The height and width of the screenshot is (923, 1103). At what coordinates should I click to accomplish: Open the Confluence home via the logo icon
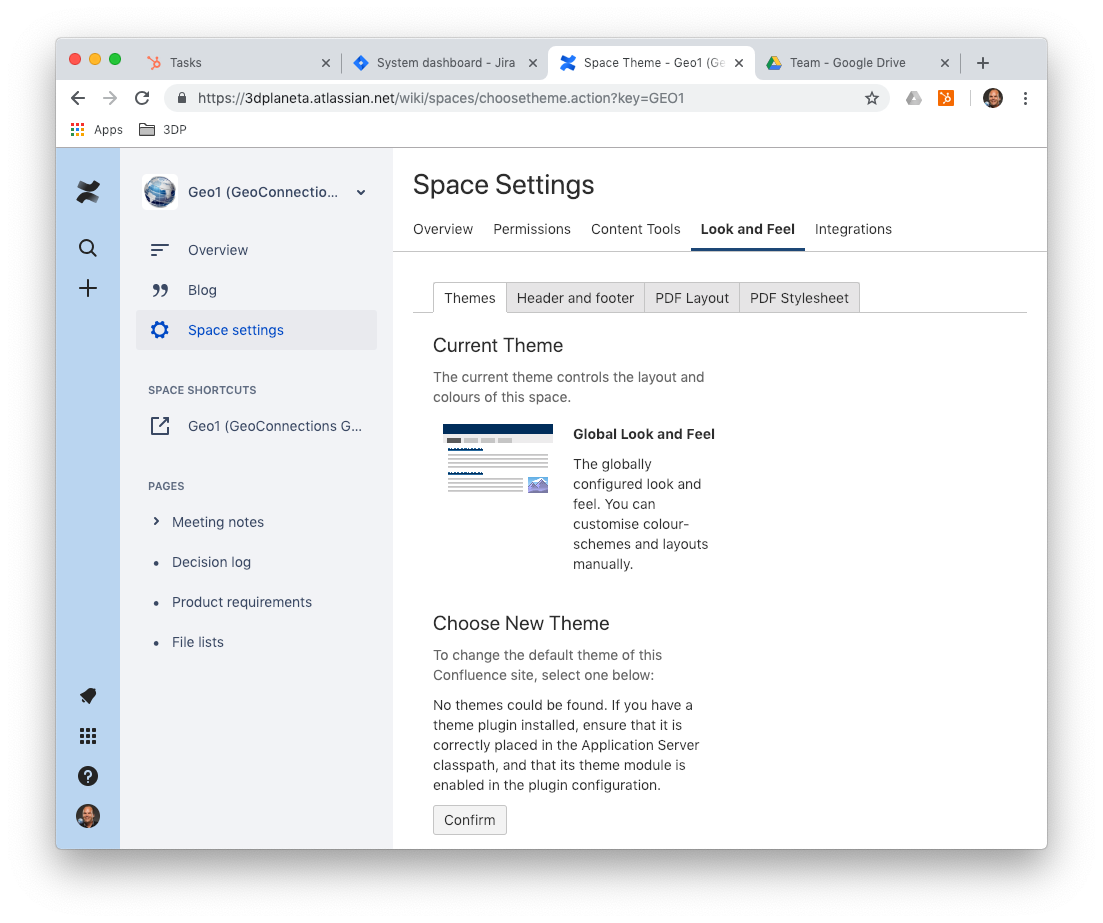coord(88,192)
